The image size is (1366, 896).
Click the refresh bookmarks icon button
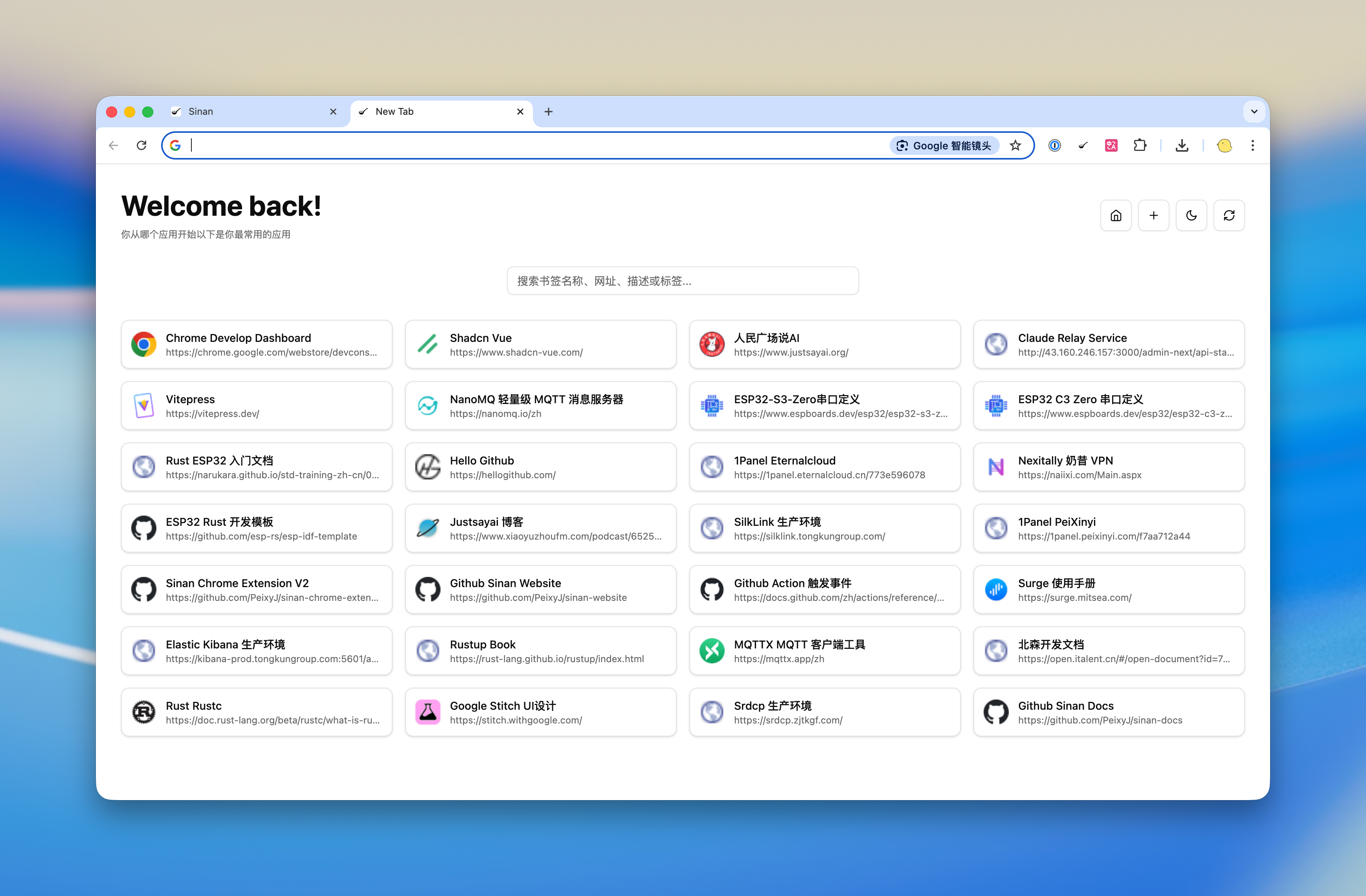coord(1229,215)
